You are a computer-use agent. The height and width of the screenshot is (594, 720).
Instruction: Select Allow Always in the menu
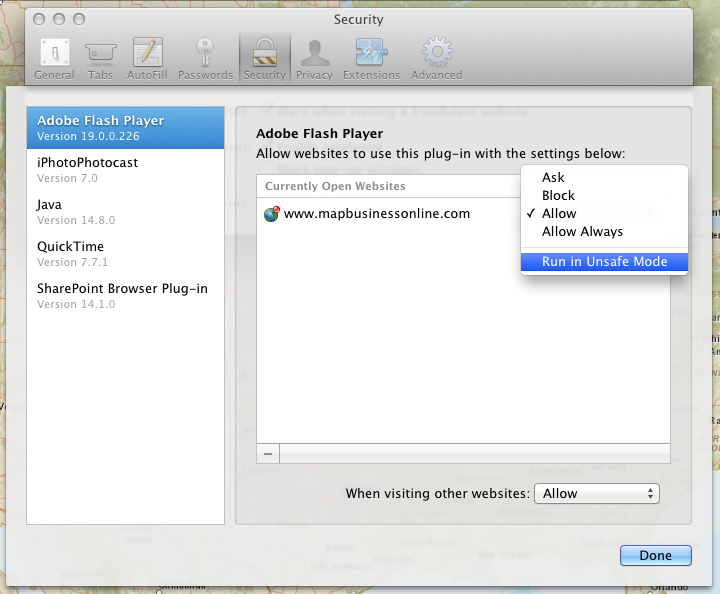(604, 232)
